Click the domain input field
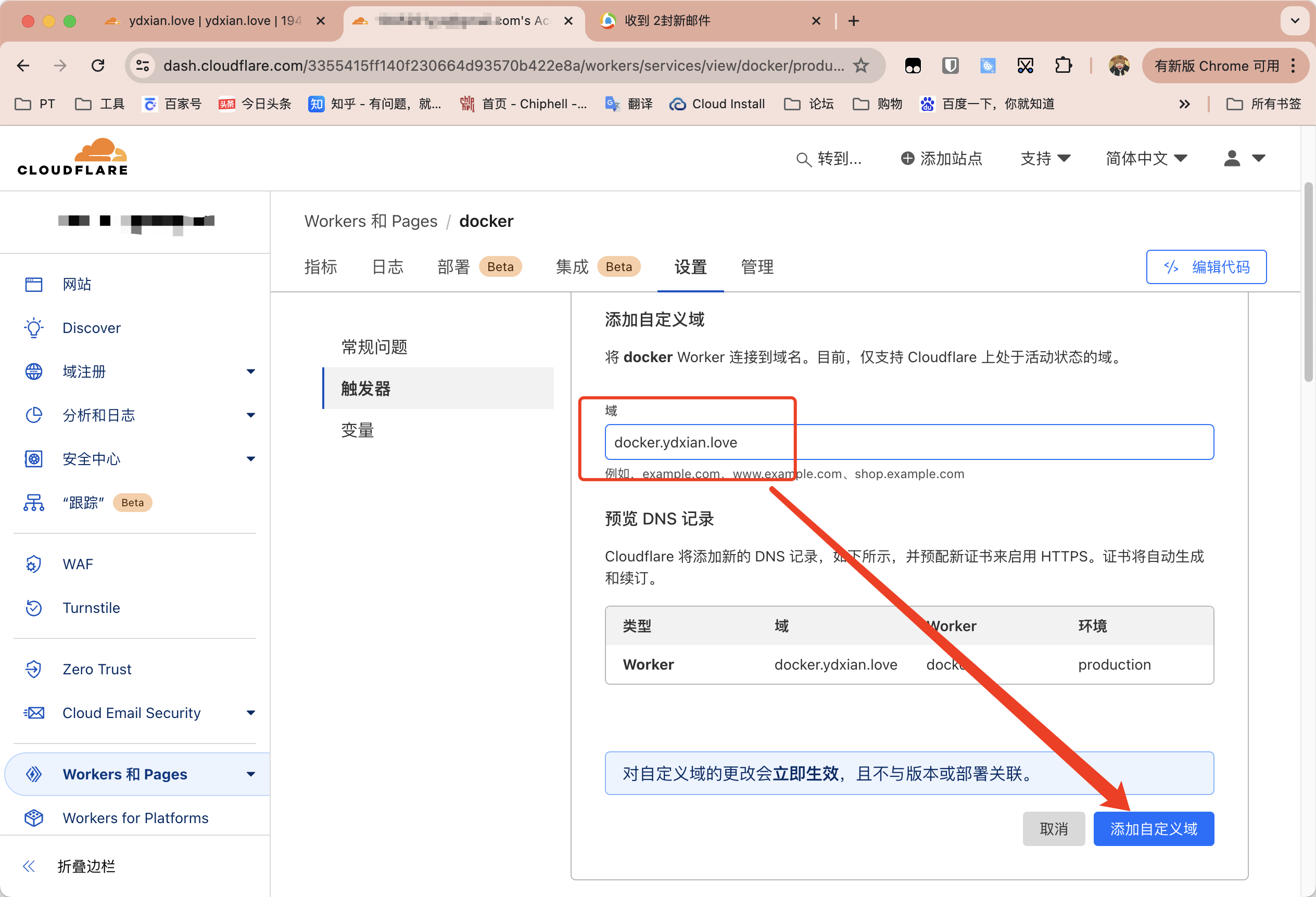 (x=909, y=442)
